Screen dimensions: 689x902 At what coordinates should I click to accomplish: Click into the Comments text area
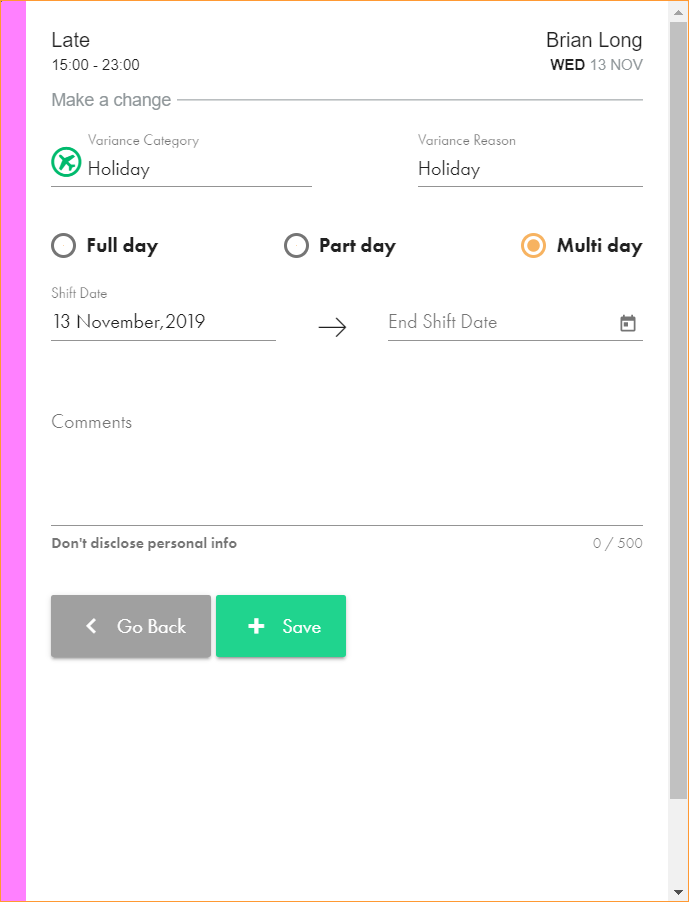346,470
